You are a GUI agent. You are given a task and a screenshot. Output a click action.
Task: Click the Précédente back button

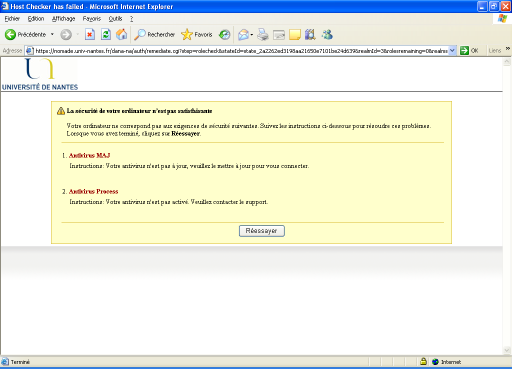click(25, 34)
